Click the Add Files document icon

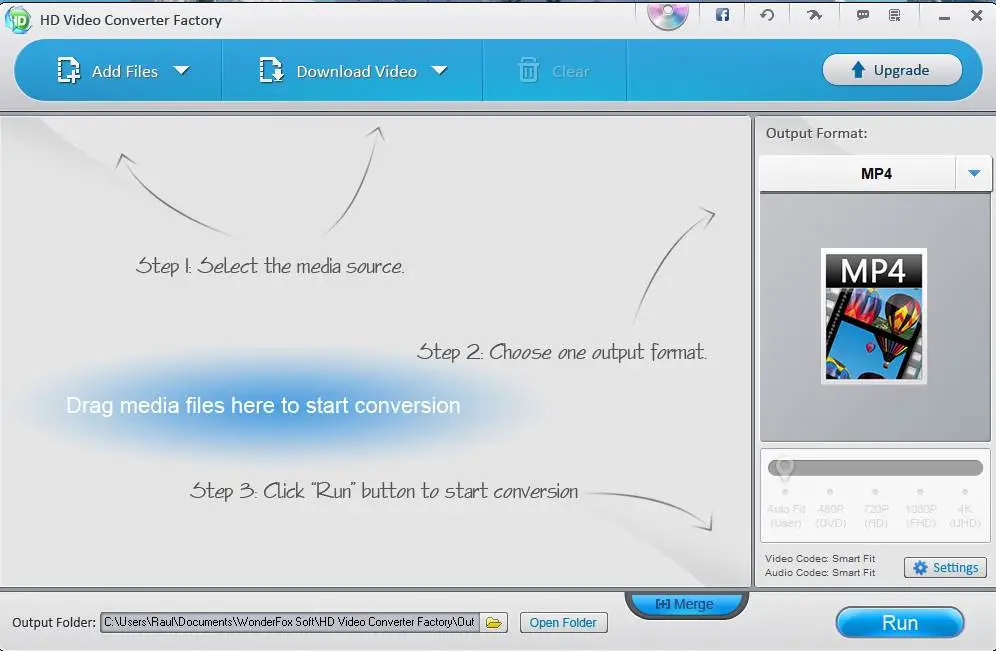pyautogui.click(x=69, y=70)
